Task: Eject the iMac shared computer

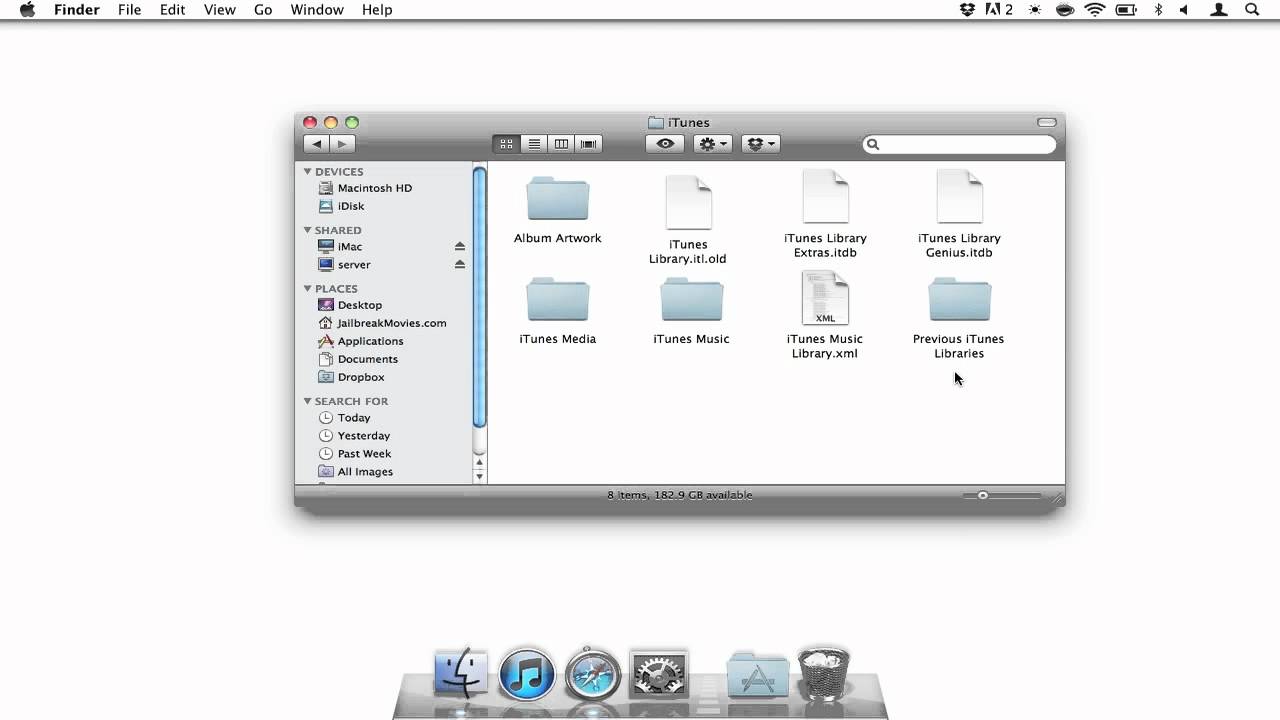Action: (460, 246)
